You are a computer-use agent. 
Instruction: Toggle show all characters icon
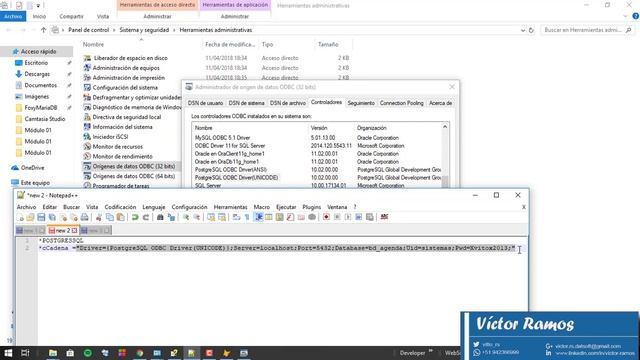[247, 217]
